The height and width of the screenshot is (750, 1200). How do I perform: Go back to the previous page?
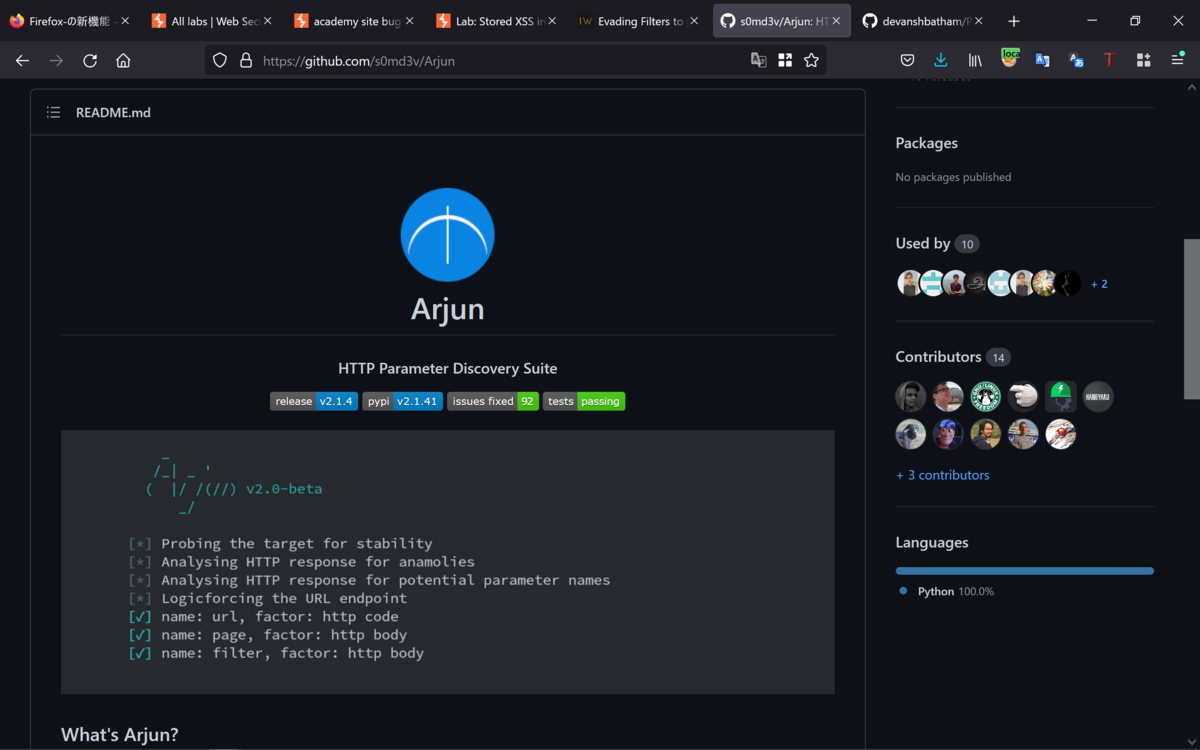click(22, 60)
